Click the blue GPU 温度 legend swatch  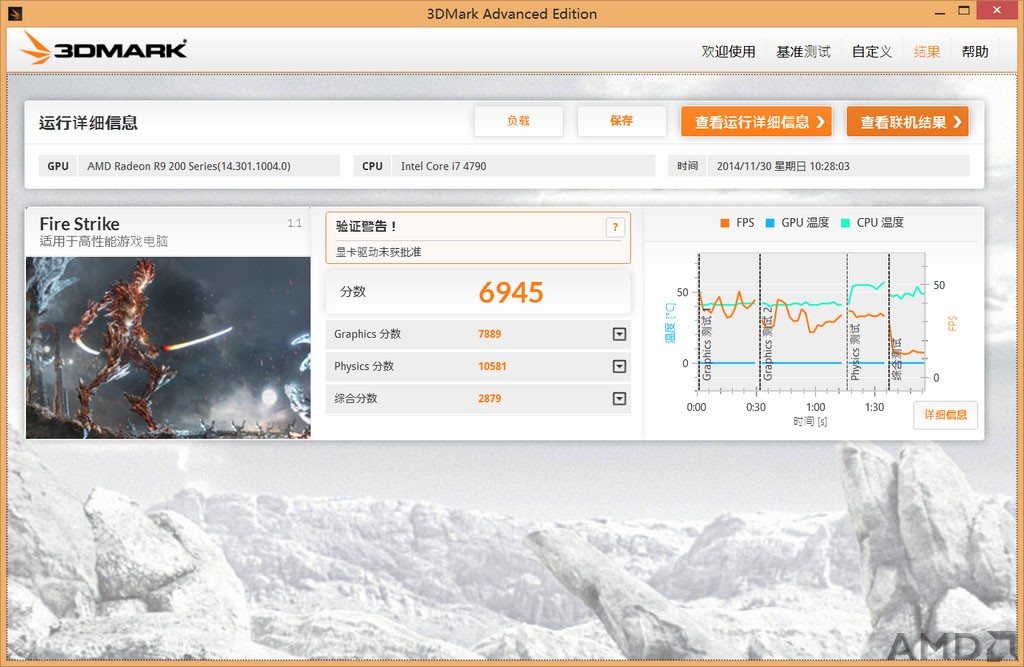pos(770,223)
